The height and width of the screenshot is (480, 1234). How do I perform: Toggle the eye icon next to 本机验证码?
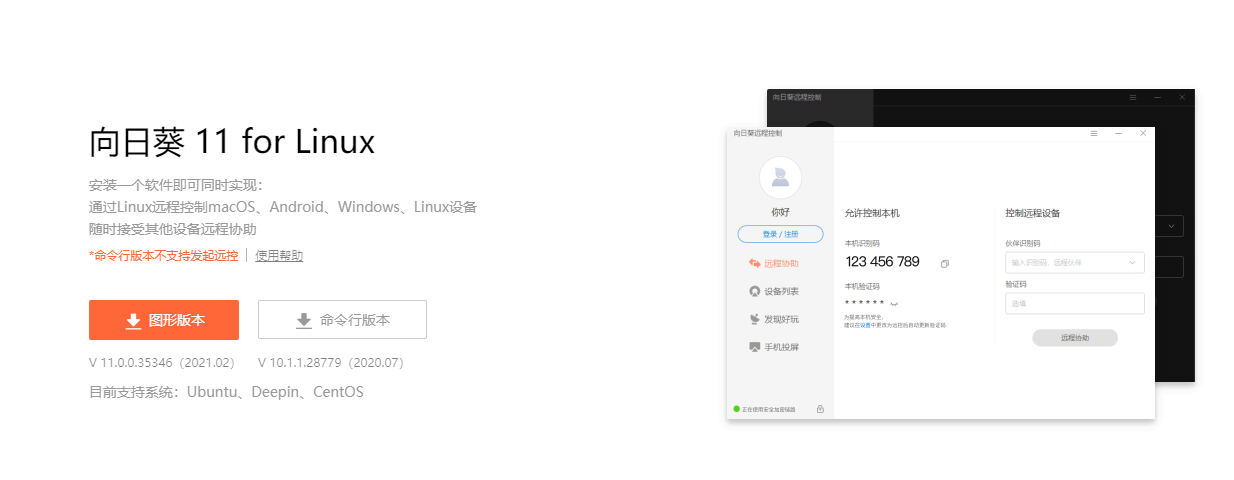pyautogui.click(x=894, y=302)
